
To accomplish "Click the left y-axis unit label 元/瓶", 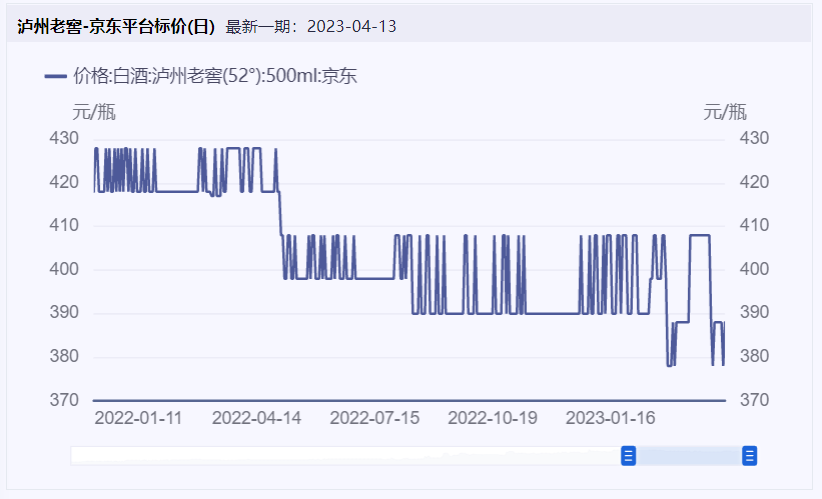I will [x=94, y=112].
